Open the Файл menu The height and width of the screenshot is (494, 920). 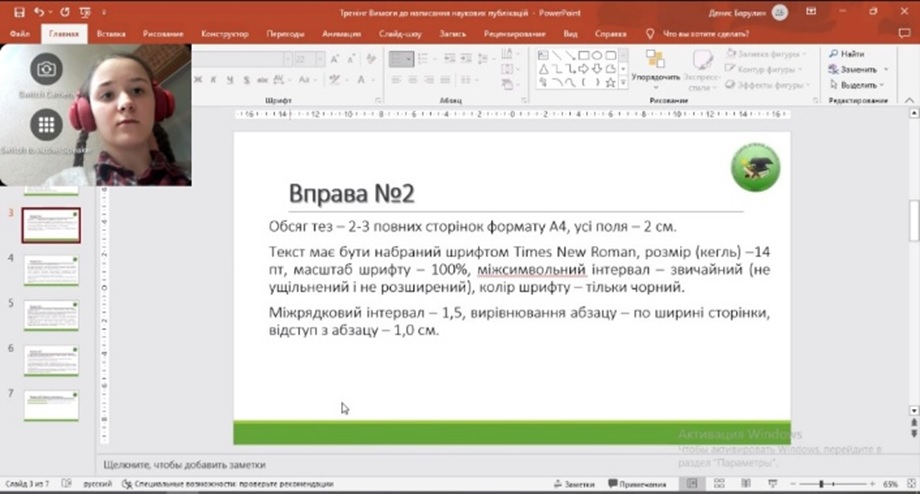19,33
